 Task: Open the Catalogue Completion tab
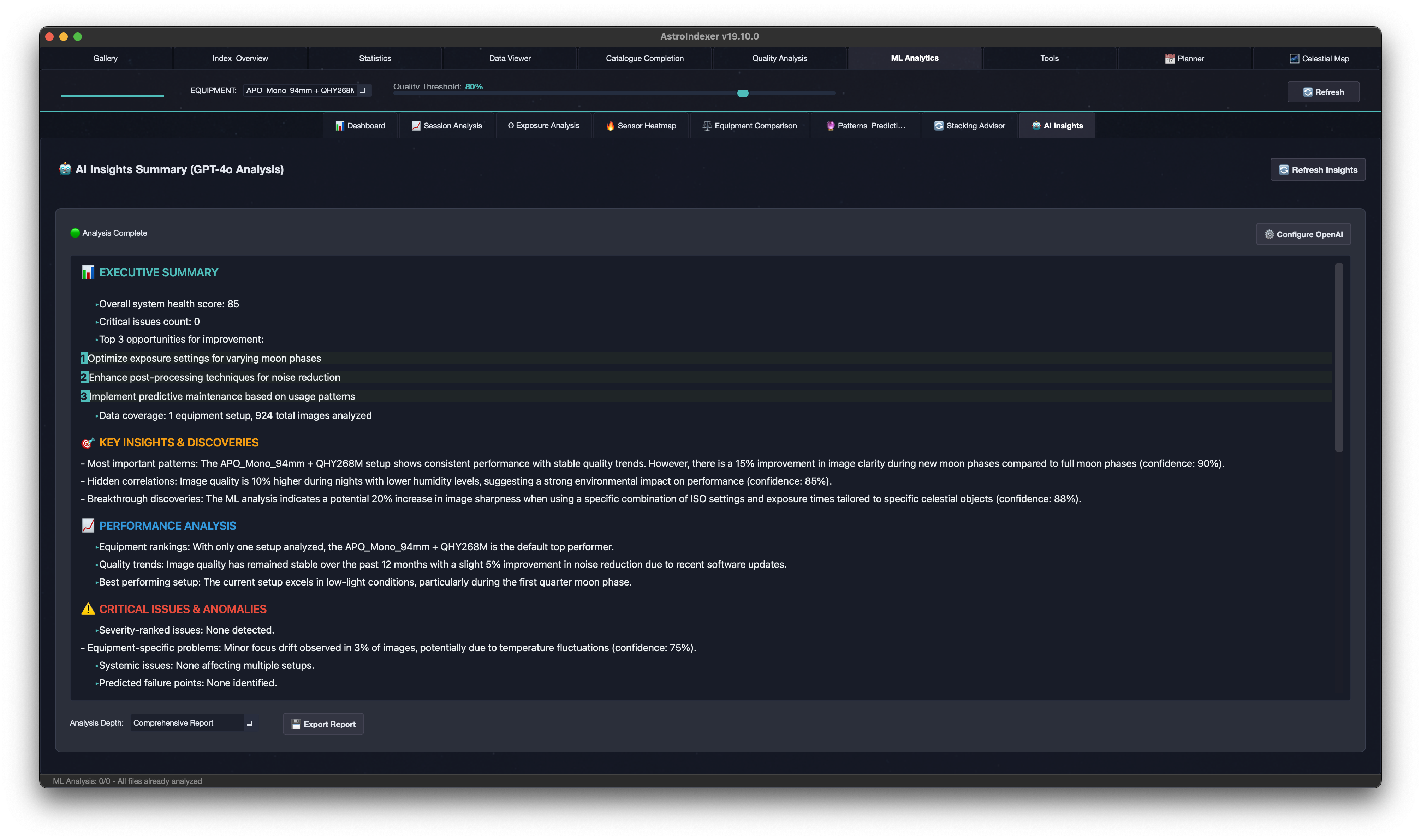(644, 58)
